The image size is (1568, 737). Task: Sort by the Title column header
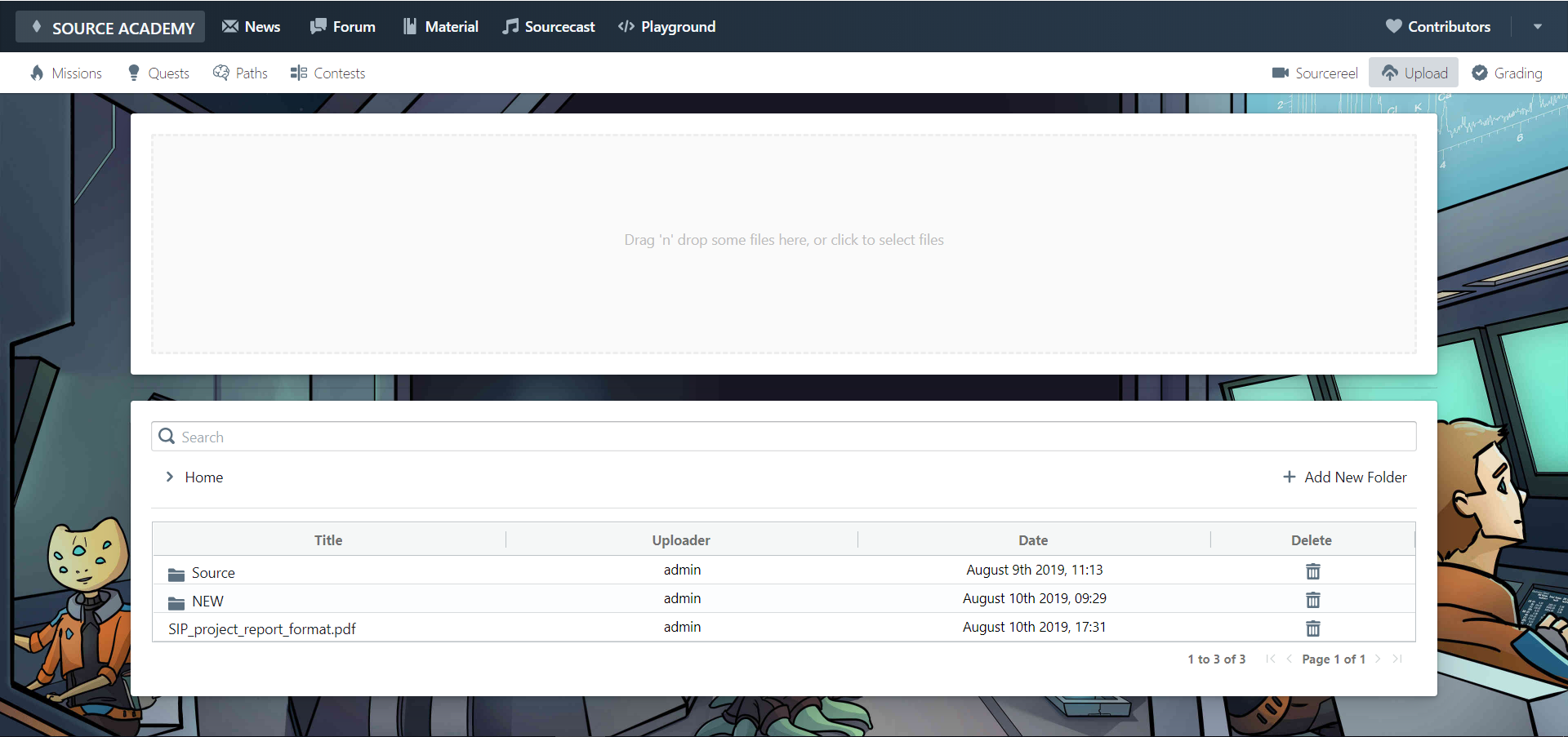point(328,540)
